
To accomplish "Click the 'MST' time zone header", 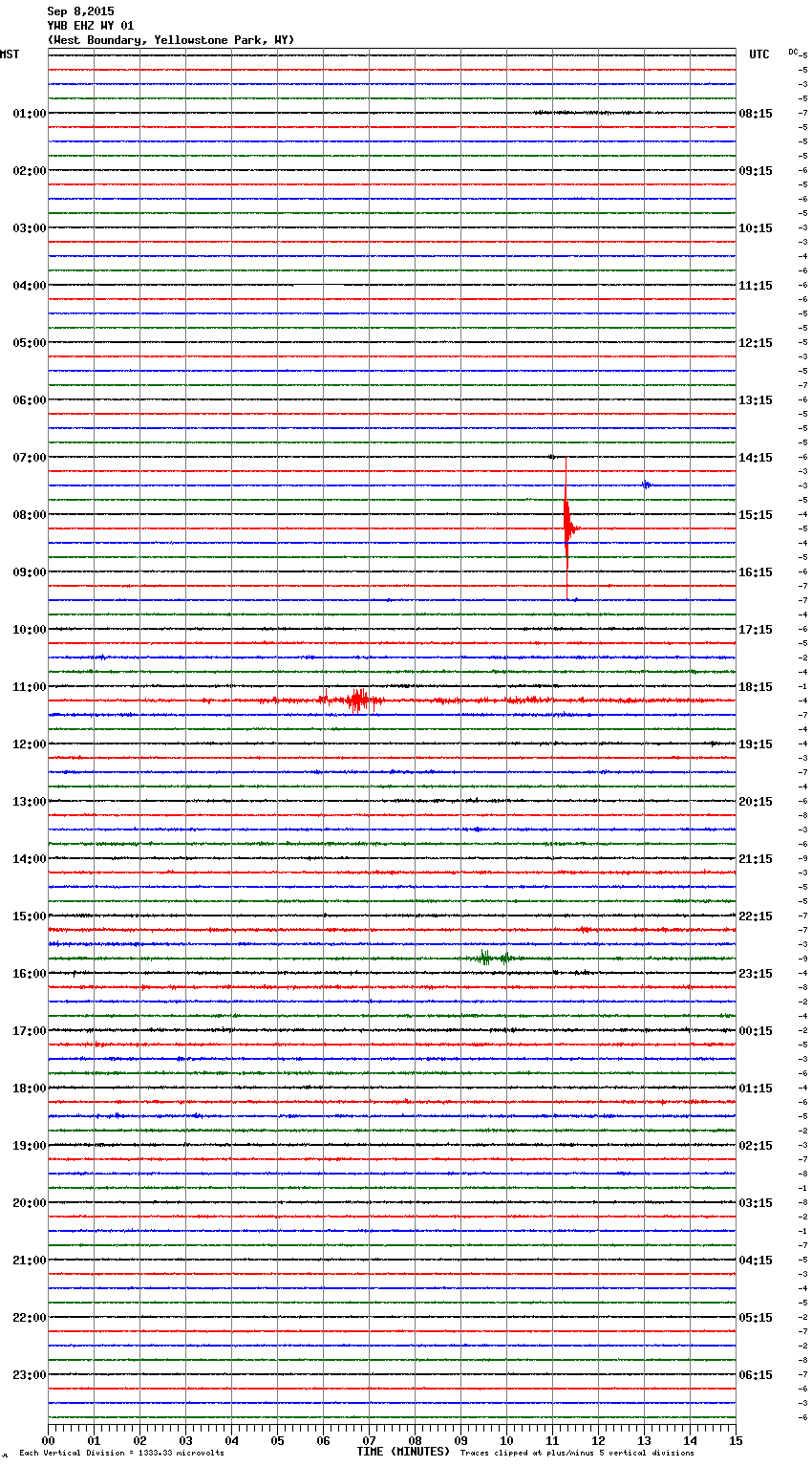I will (x=10, y=54).
